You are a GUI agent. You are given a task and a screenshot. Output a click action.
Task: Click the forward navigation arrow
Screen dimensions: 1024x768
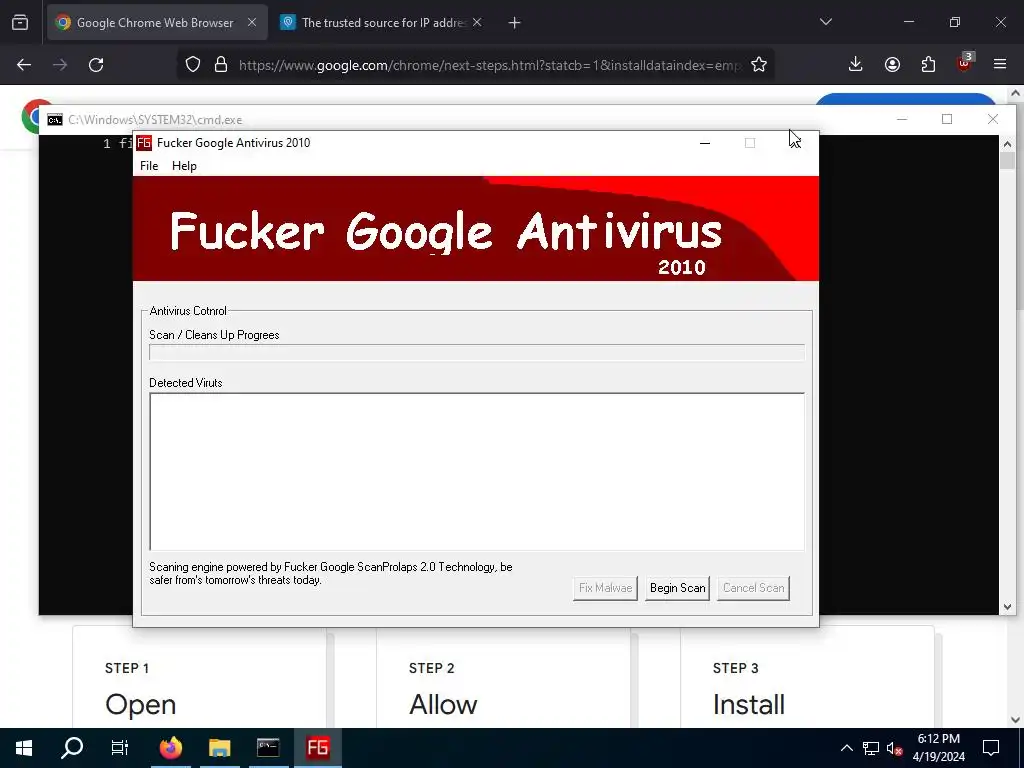click(60, 65)
